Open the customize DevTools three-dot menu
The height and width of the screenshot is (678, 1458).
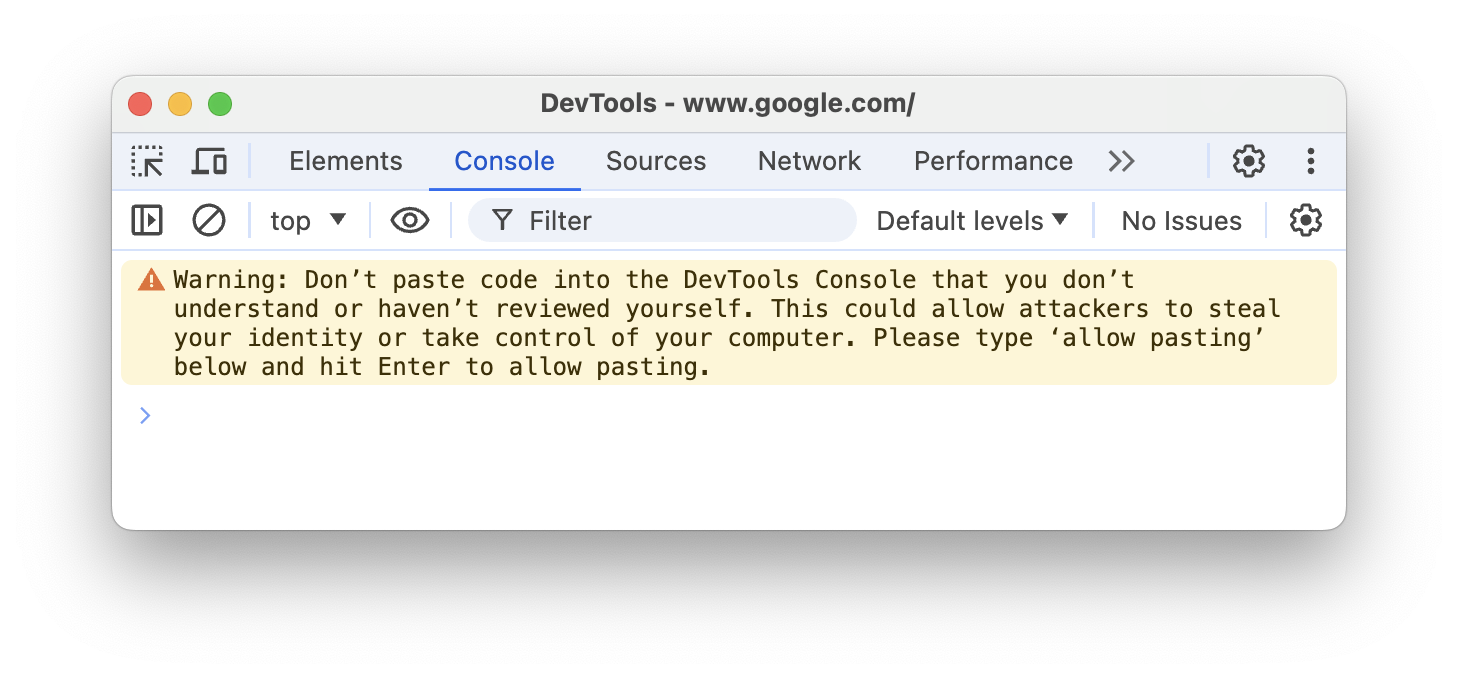click(x=1310, y=160)
